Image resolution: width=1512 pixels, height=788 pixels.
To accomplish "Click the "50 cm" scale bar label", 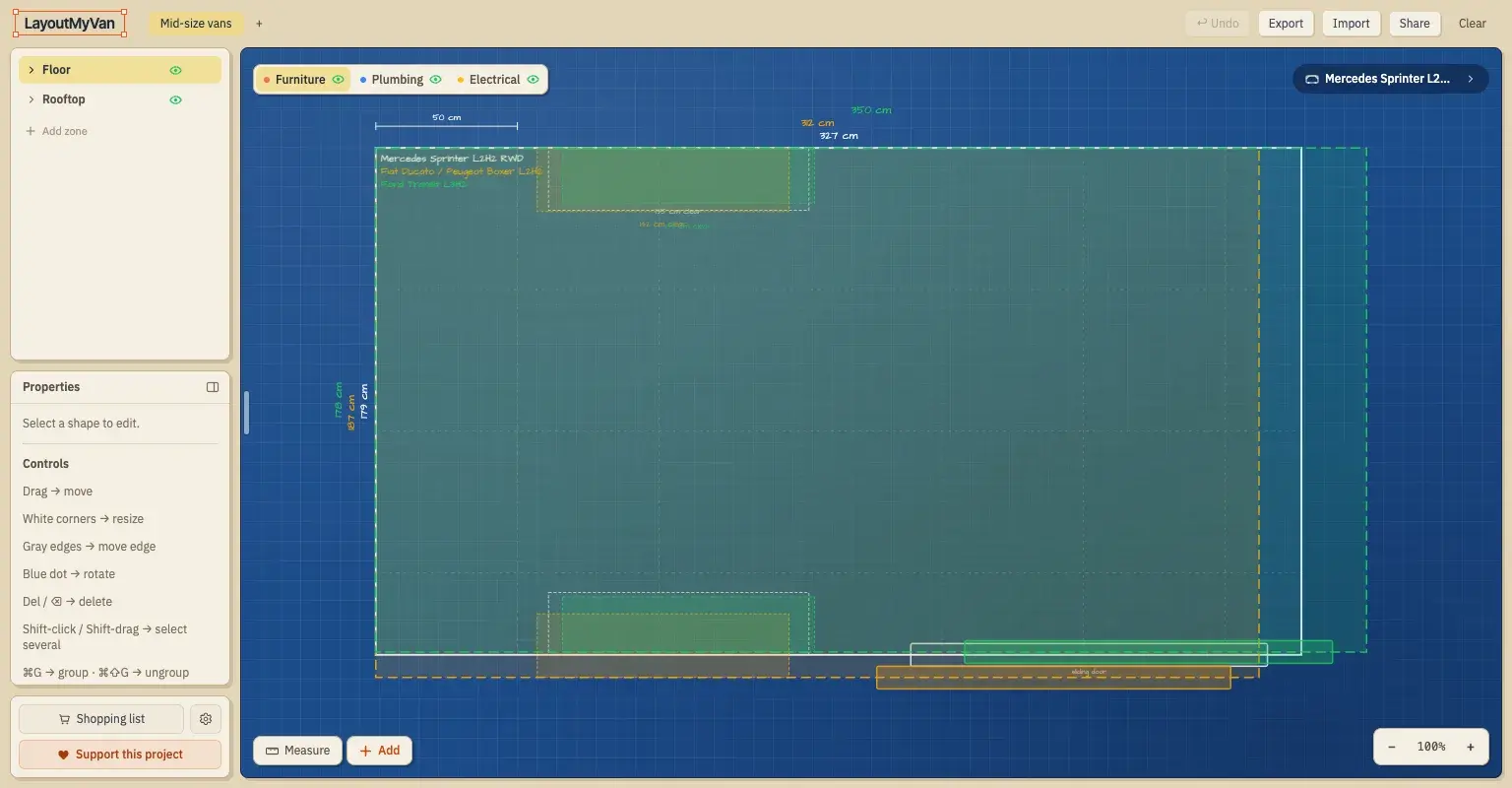I will pos(447,117).
